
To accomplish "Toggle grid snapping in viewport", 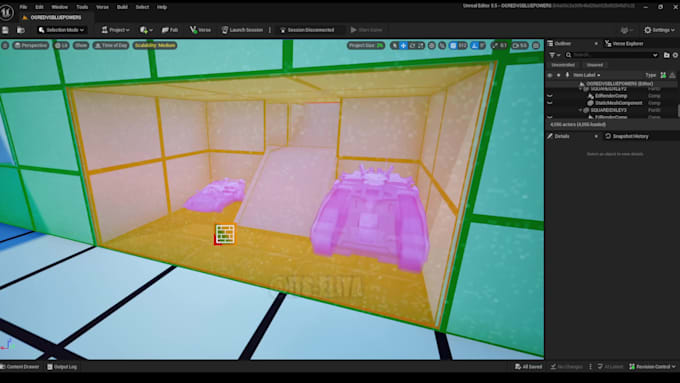I will [453, 45].
